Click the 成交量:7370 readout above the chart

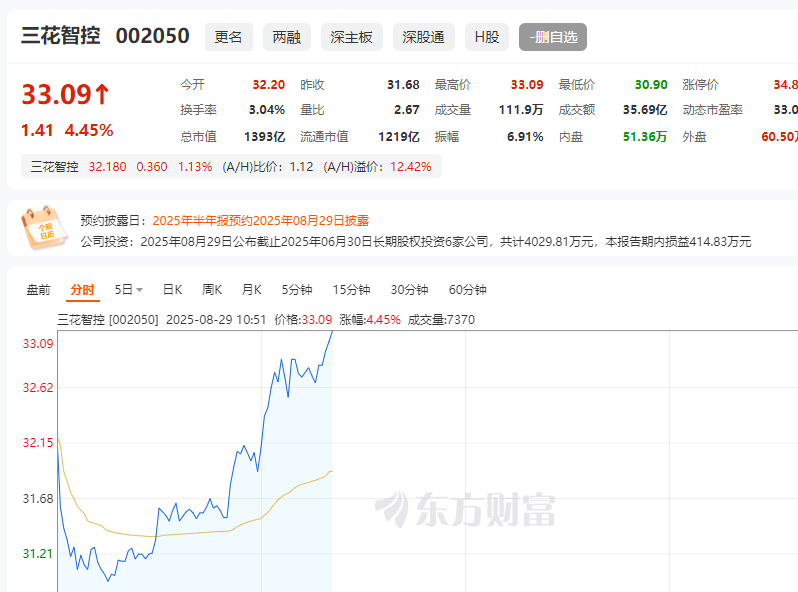tap(441, 320)
